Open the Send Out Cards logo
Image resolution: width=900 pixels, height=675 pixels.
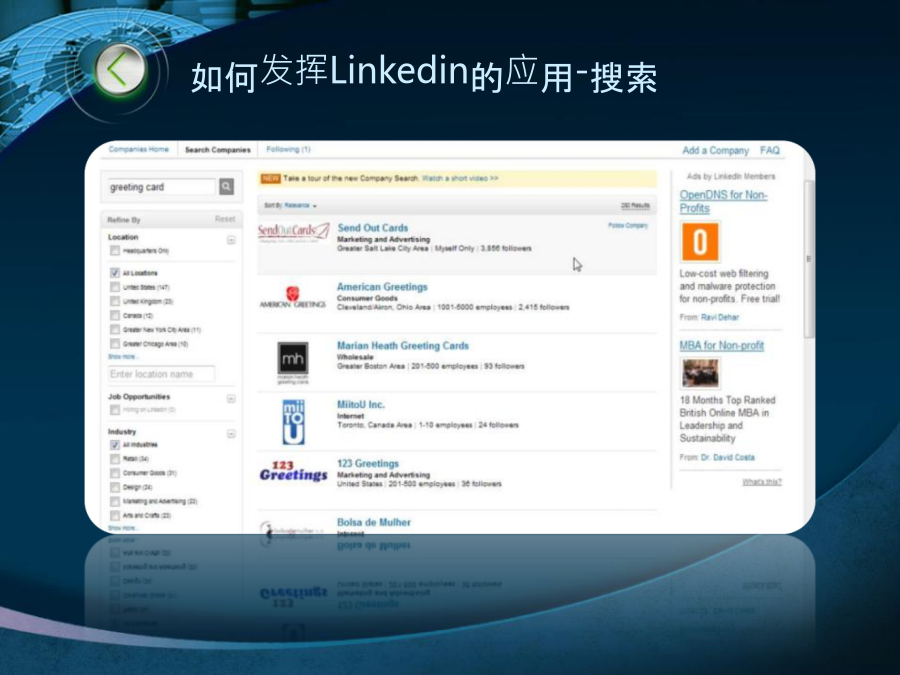[293, 231]
